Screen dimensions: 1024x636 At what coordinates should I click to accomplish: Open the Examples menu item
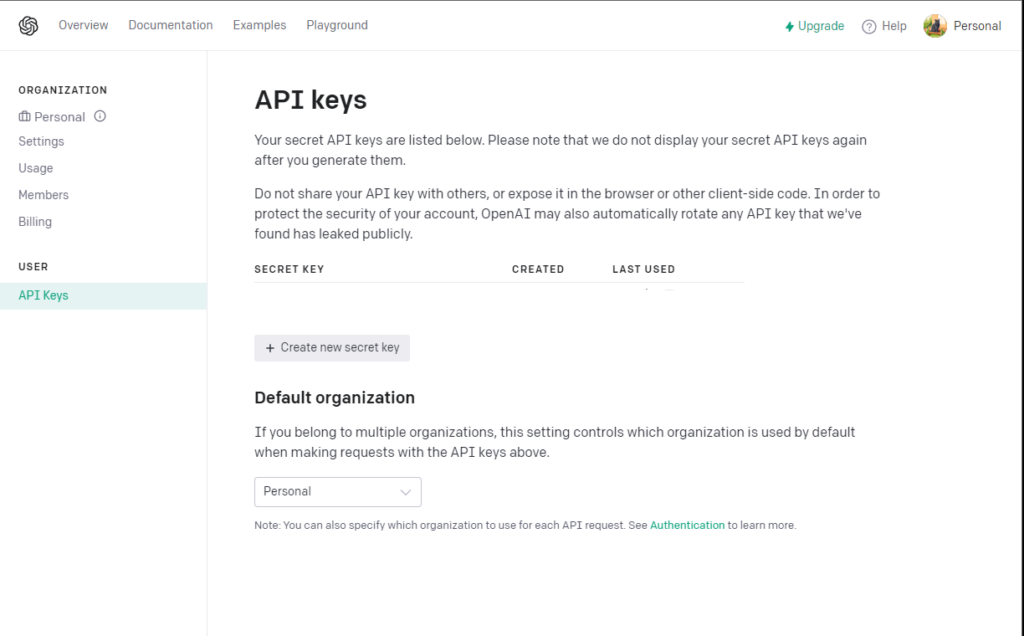[x=259, y=25]
